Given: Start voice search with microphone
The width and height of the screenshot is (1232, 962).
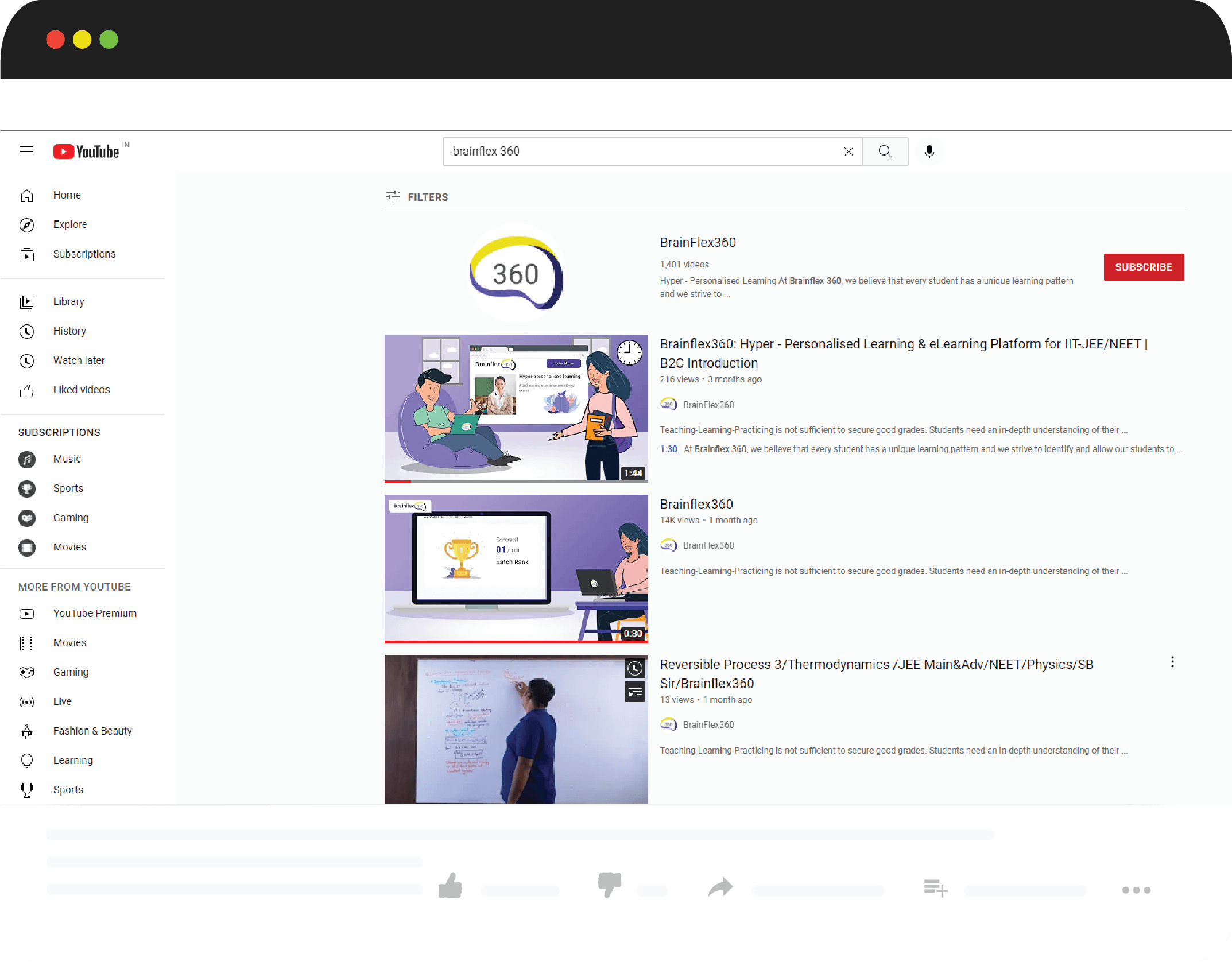Looking at the screenshot, I should click(x=929, y=152).
